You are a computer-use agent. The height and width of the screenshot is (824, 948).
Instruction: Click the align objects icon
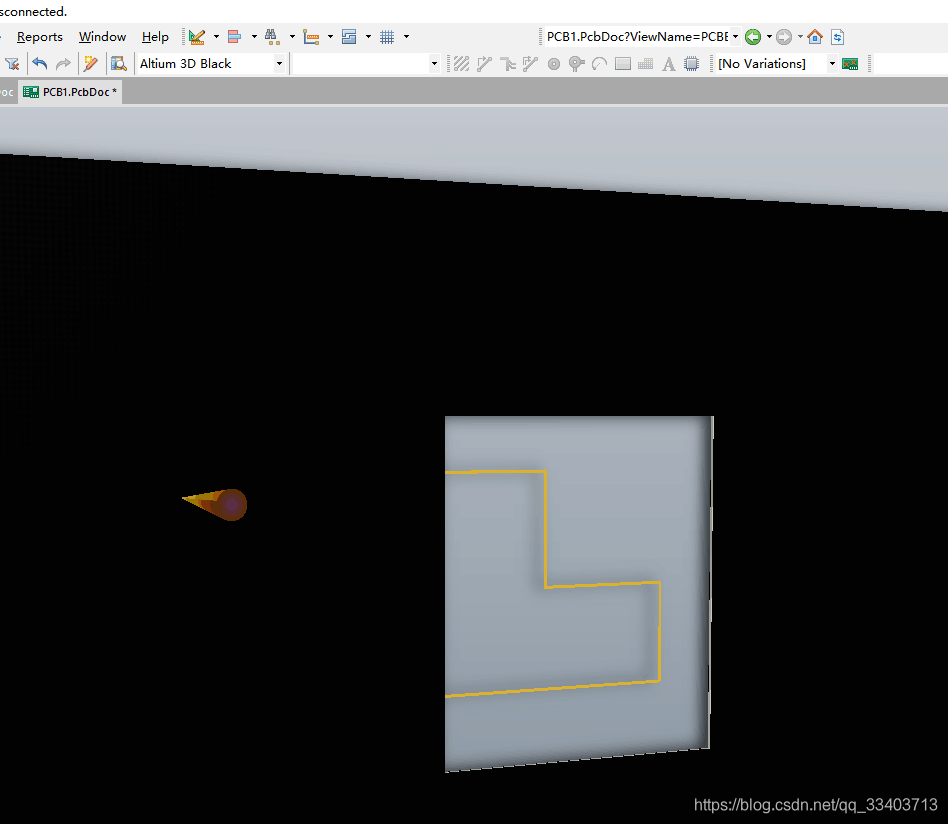pos(235,37)
